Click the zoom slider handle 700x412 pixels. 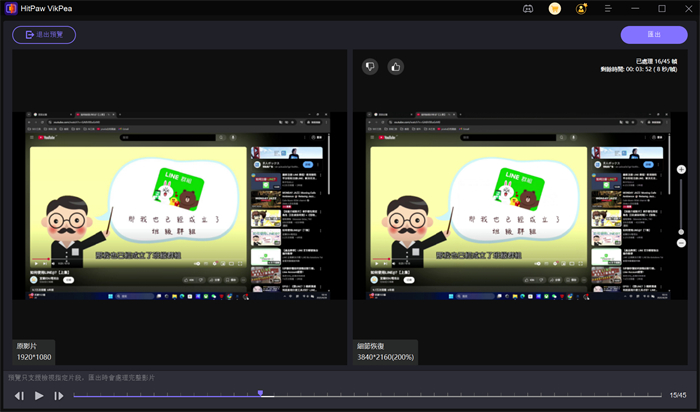(681, 231)
